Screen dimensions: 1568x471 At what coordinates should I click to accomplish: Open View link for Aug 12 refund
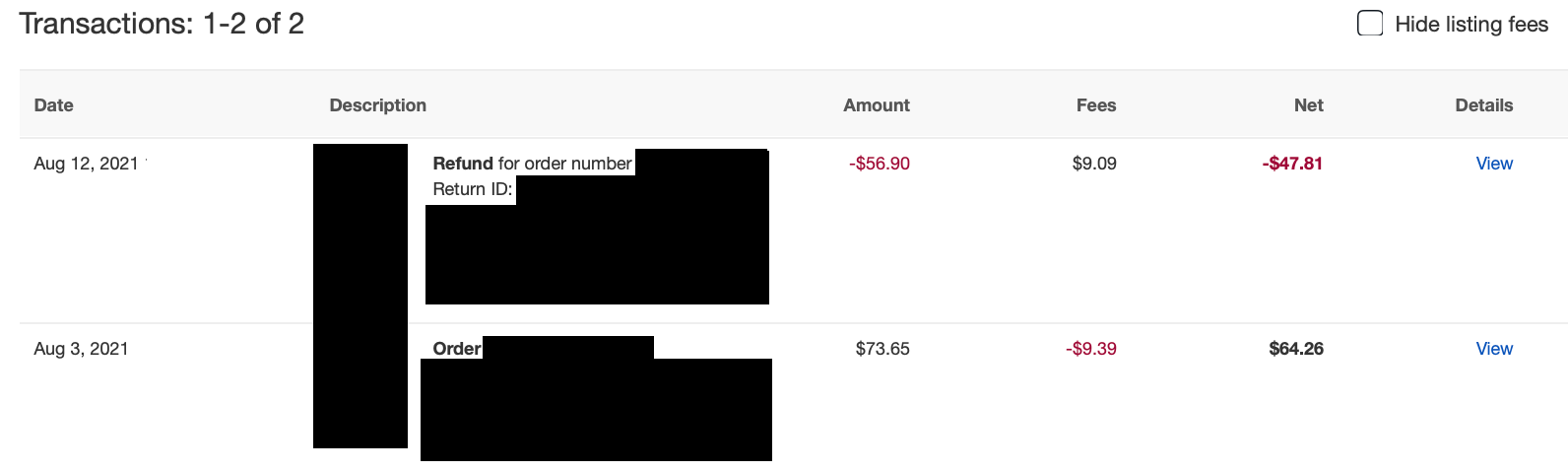(1494, 164)
